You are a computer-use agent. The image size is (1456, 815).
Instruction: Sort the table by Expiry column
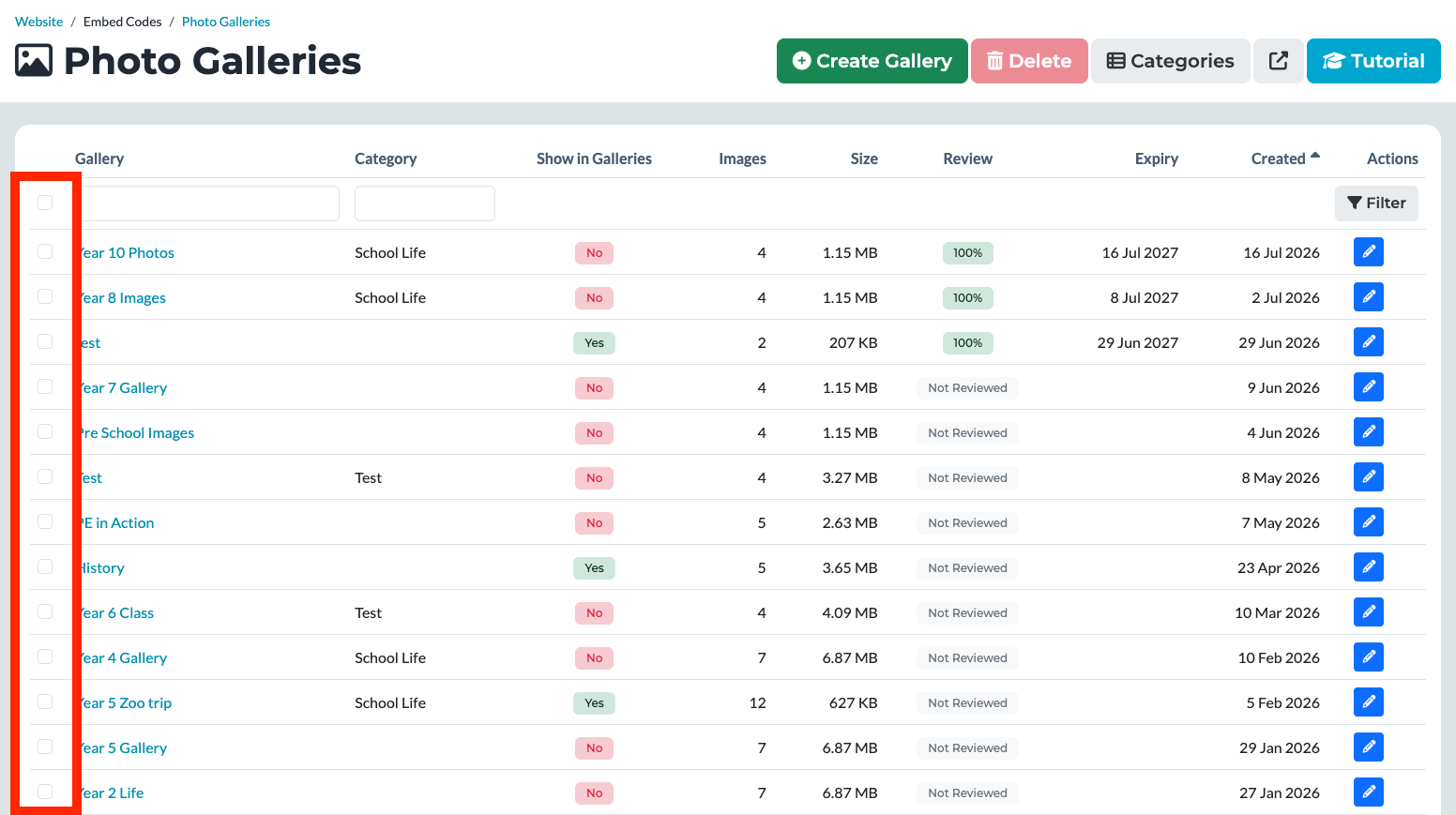pyautogui.click(x=1156, y=158)
